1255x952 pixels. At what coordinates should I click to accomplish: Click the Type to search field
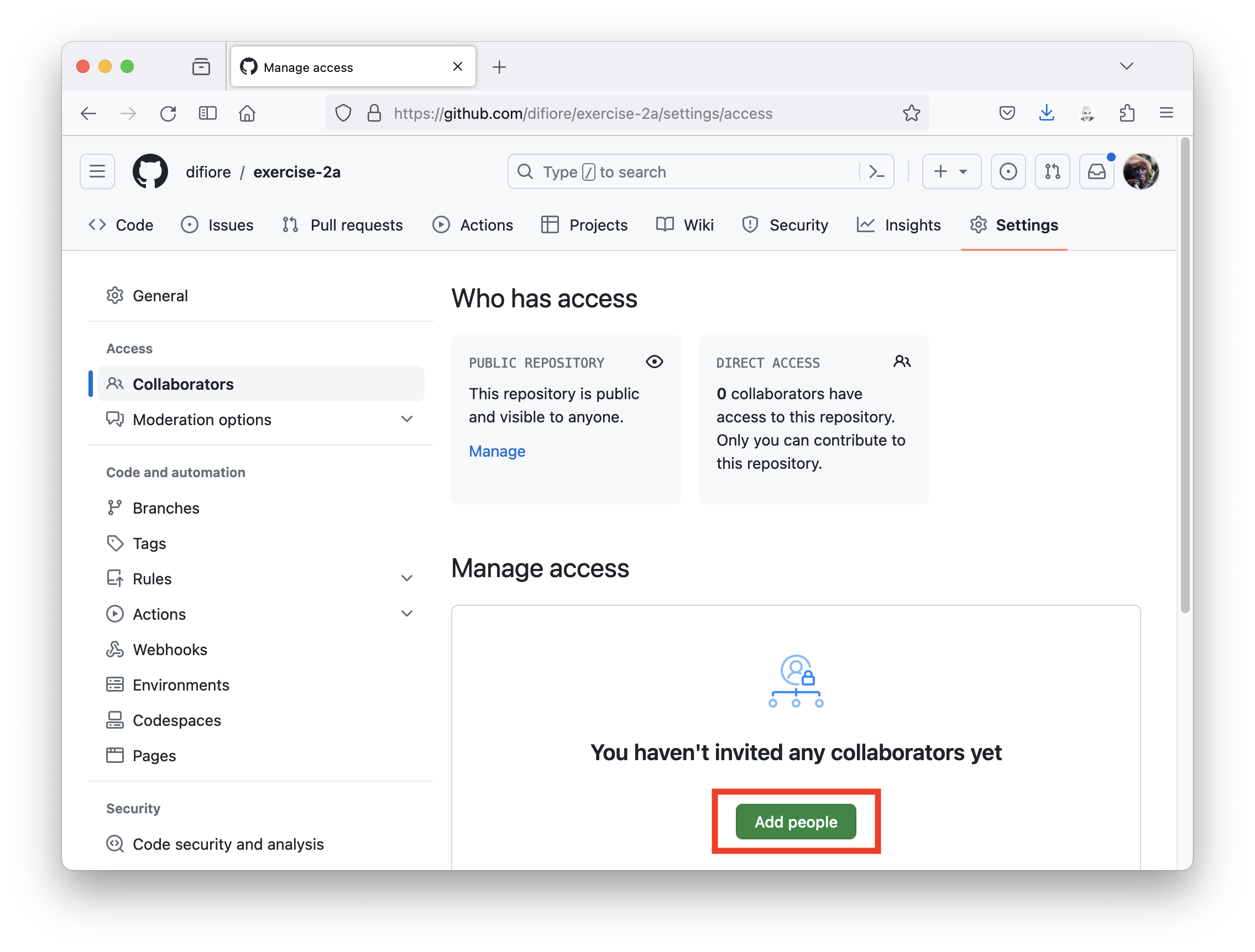681,171
